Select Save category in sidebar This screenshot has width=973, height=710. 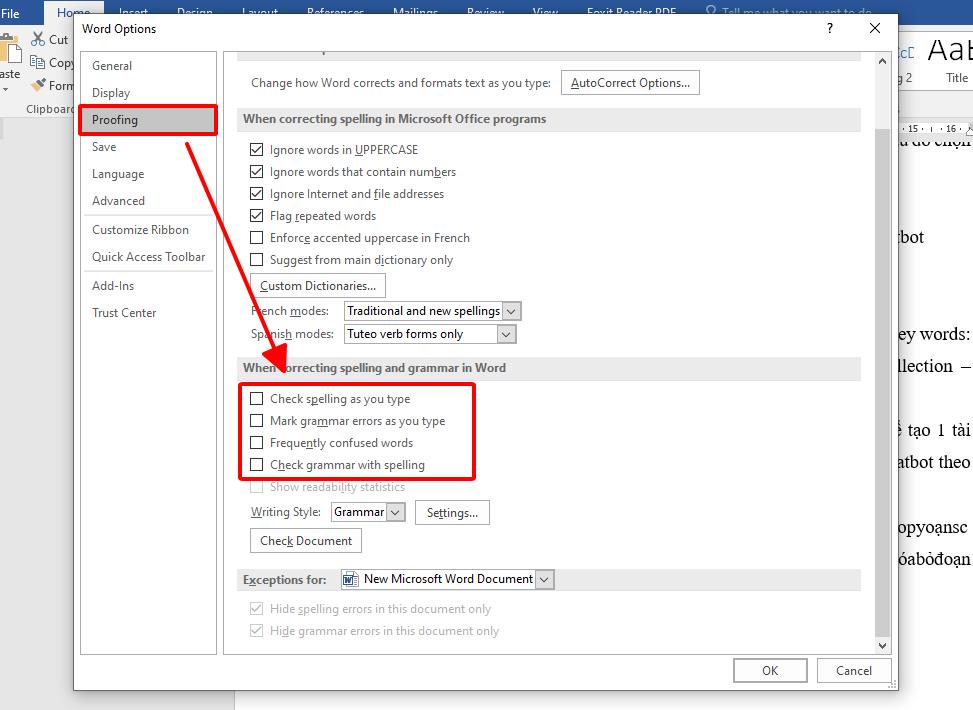click(x=148, y=146)
